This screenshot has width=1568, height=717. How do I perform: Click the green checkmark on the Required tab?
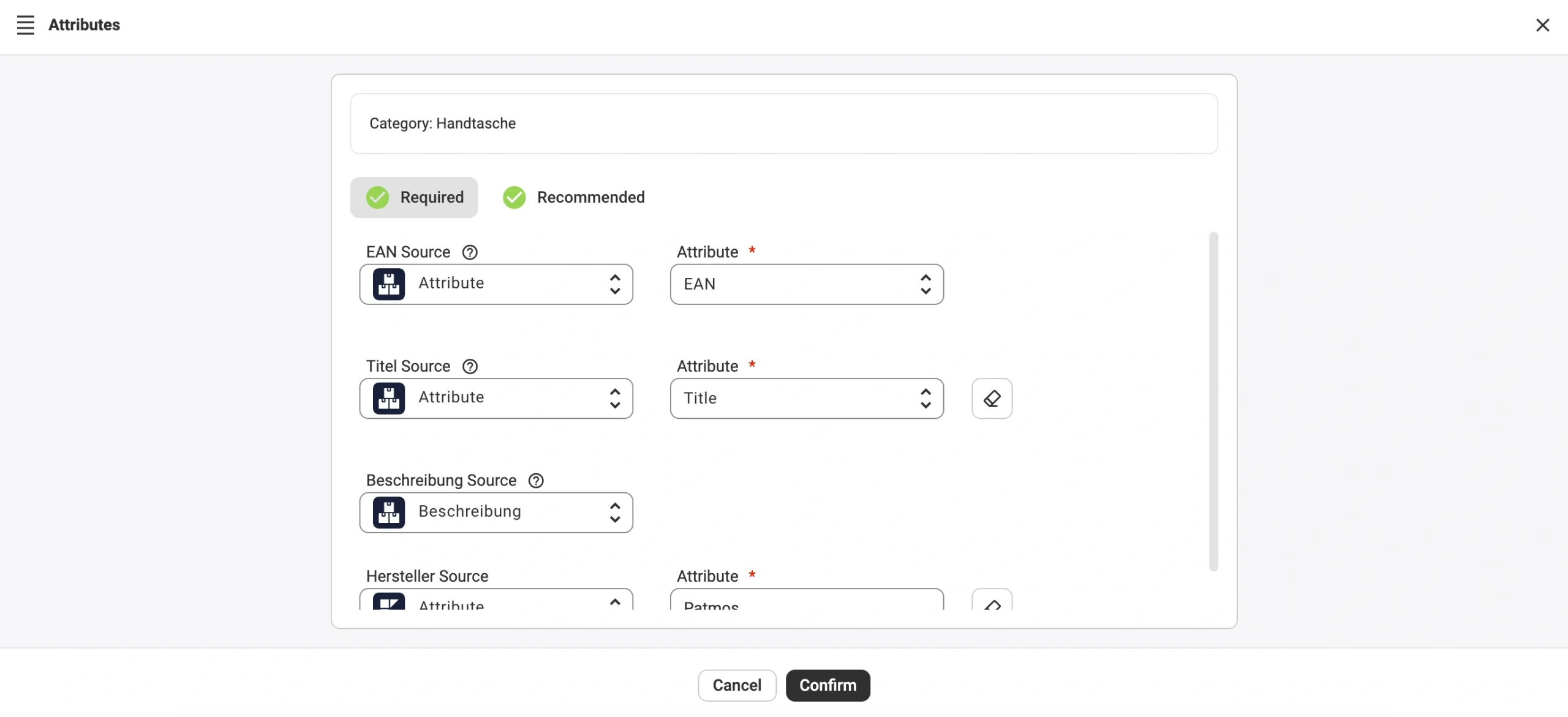click(377, 198)
